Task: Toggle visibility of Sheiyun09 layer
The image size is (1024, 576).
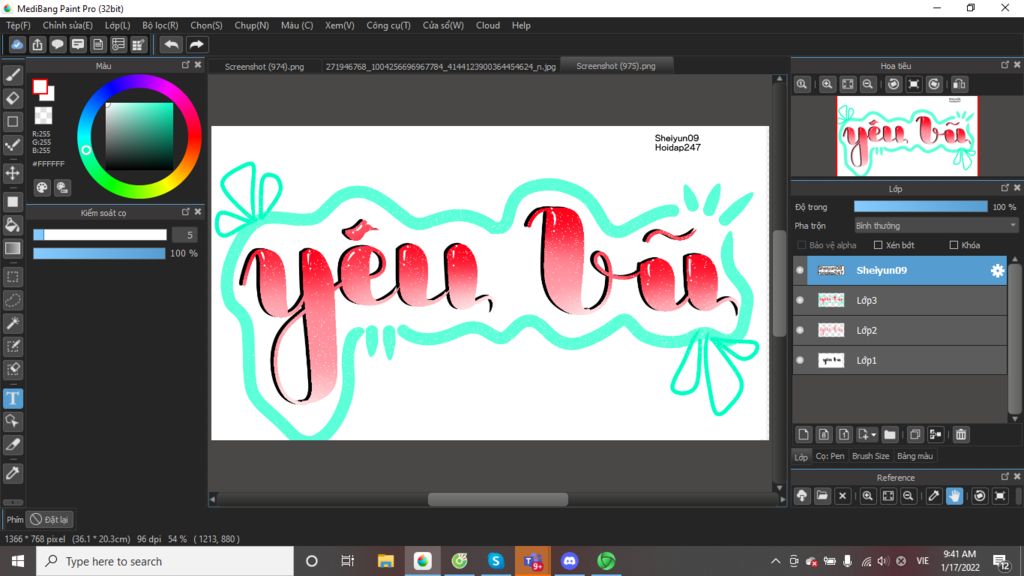Action: pos(800,270)
